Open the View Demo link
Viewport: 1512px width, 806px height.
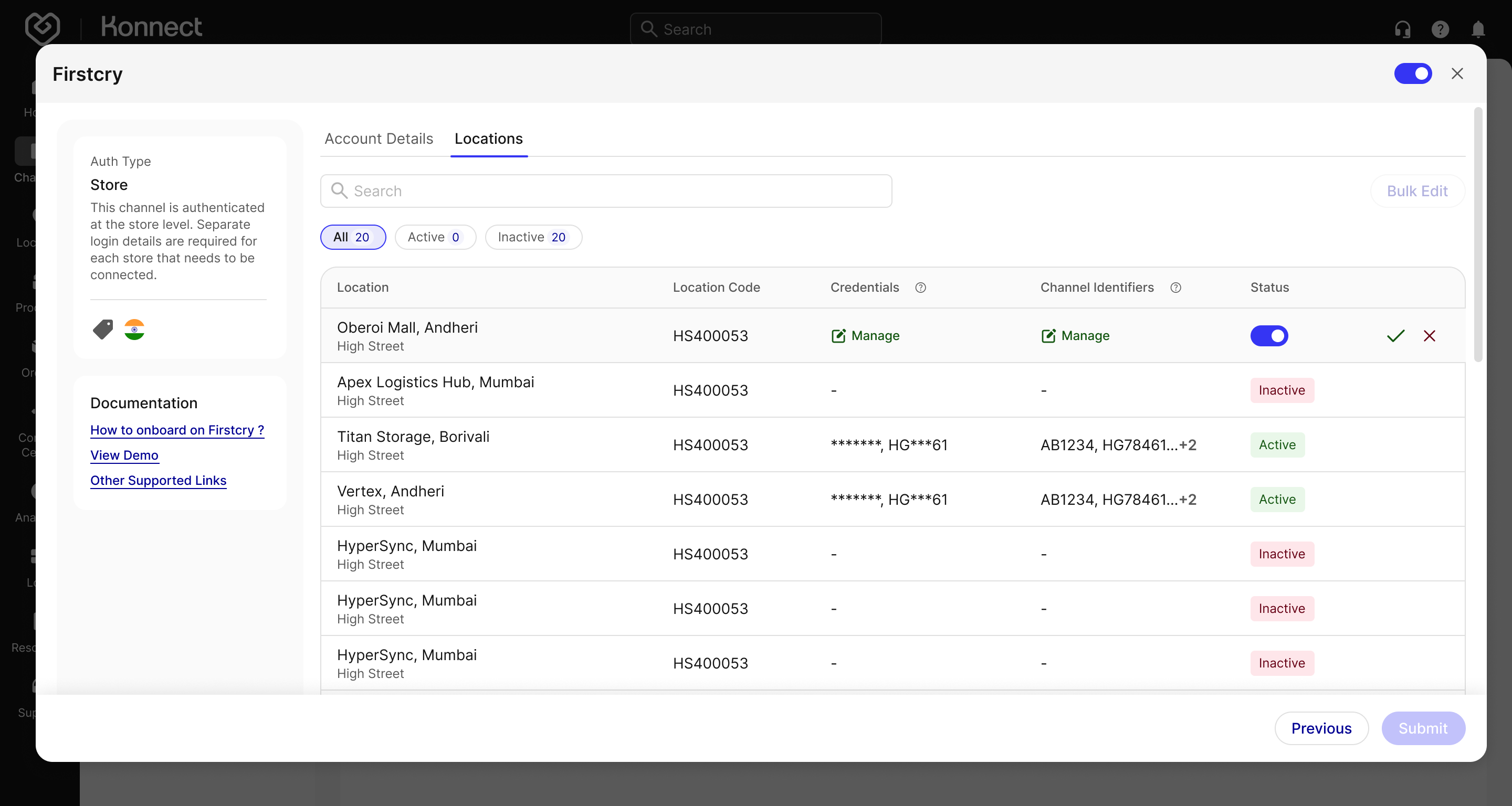coord(124,455)
